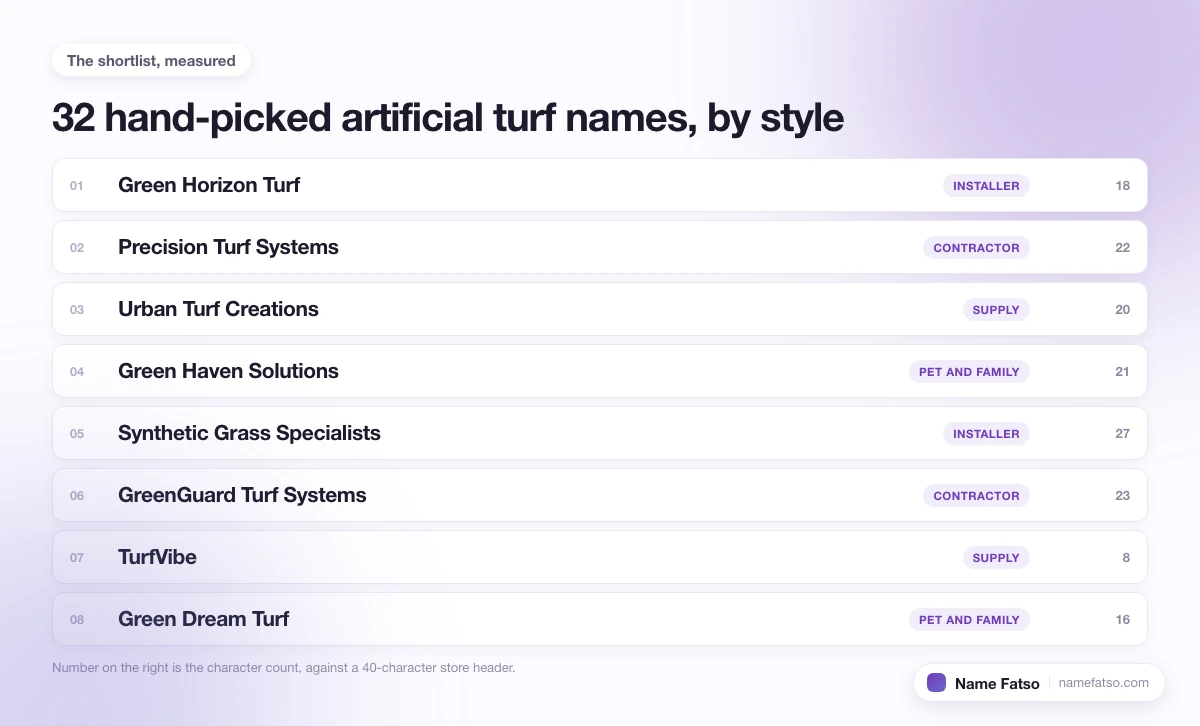This screenshot has width=1200, height=726.
Task: Click character count 27 for Synthetic Grass Specialists
Action: point(1122,433)
